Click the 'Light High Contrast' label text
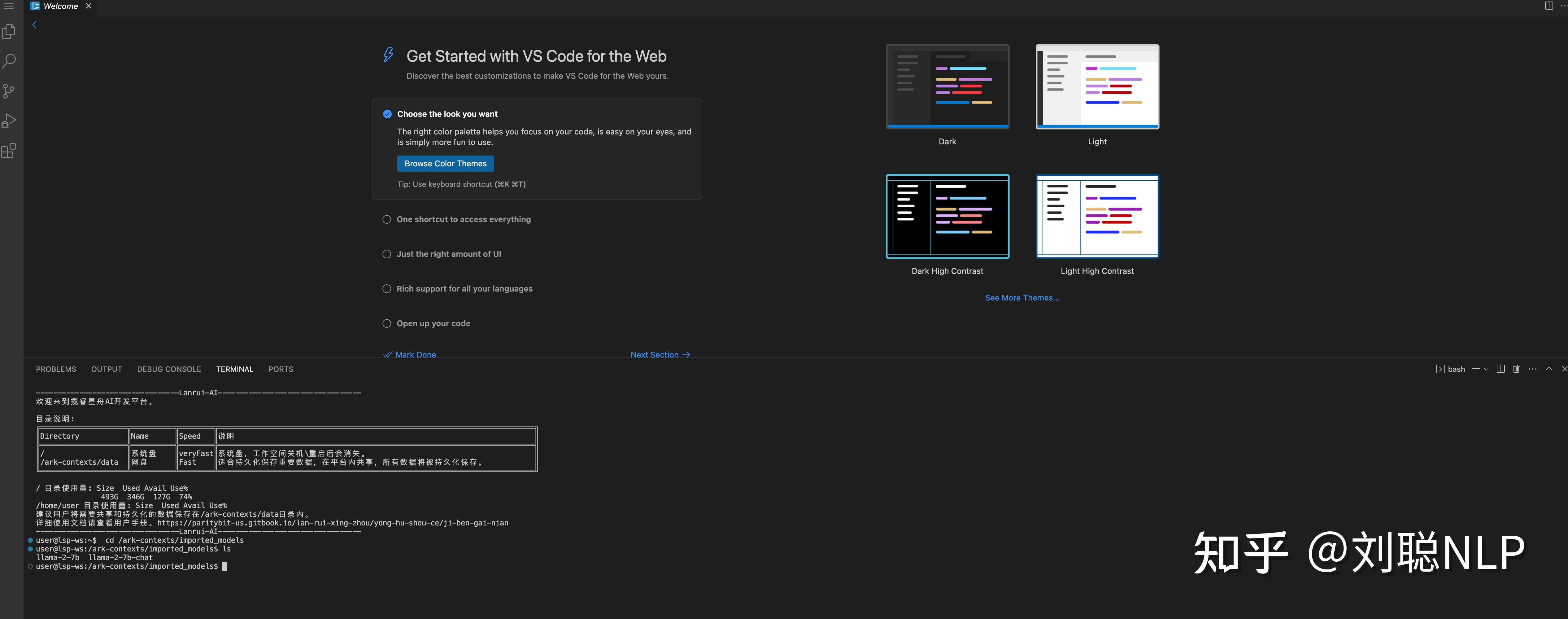The height and width of the screenshot is (619, 1568). (1097, 271)
